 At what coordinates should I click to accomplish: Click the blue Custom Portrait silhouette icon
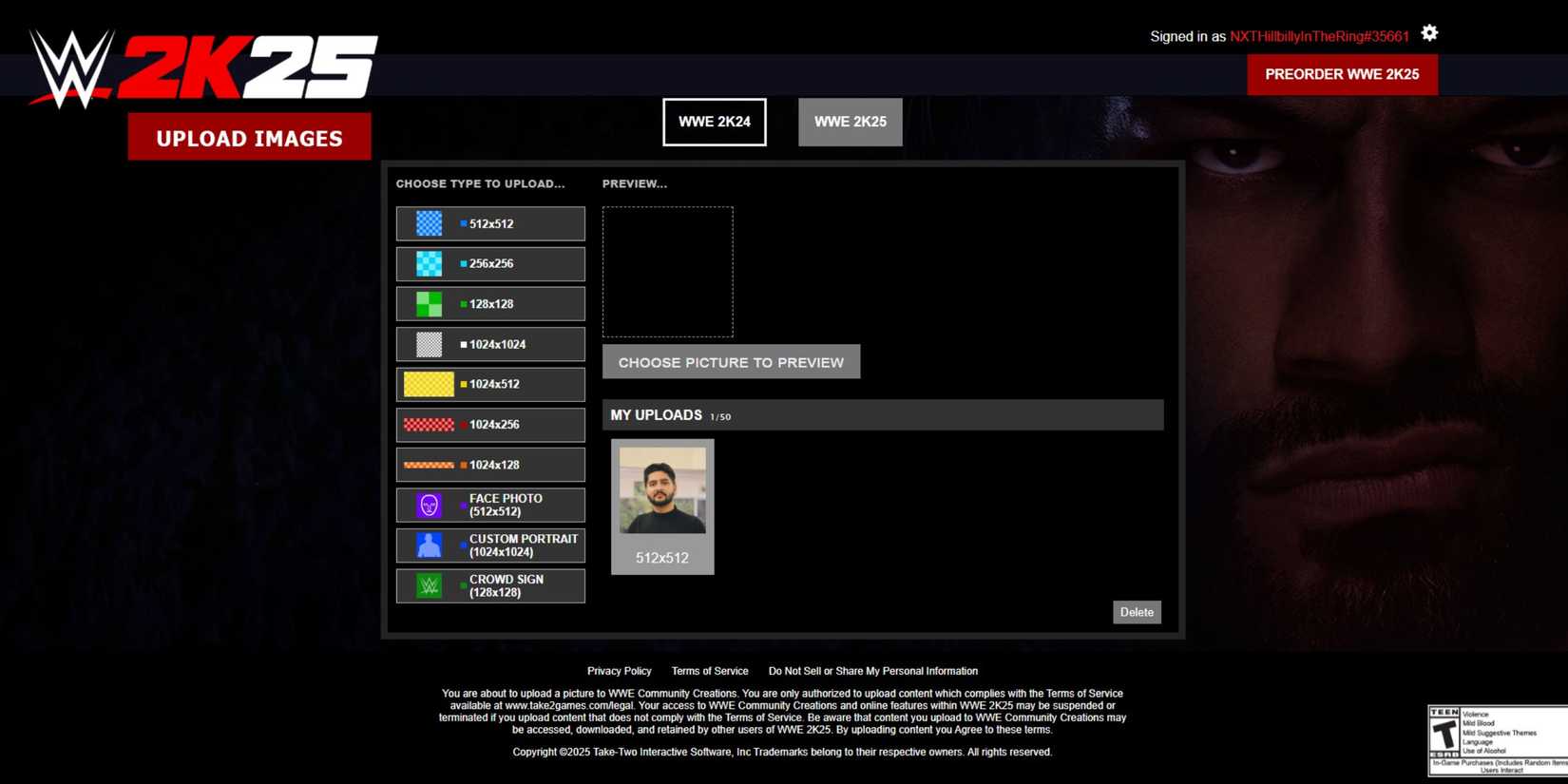click(x=429, y=545)
